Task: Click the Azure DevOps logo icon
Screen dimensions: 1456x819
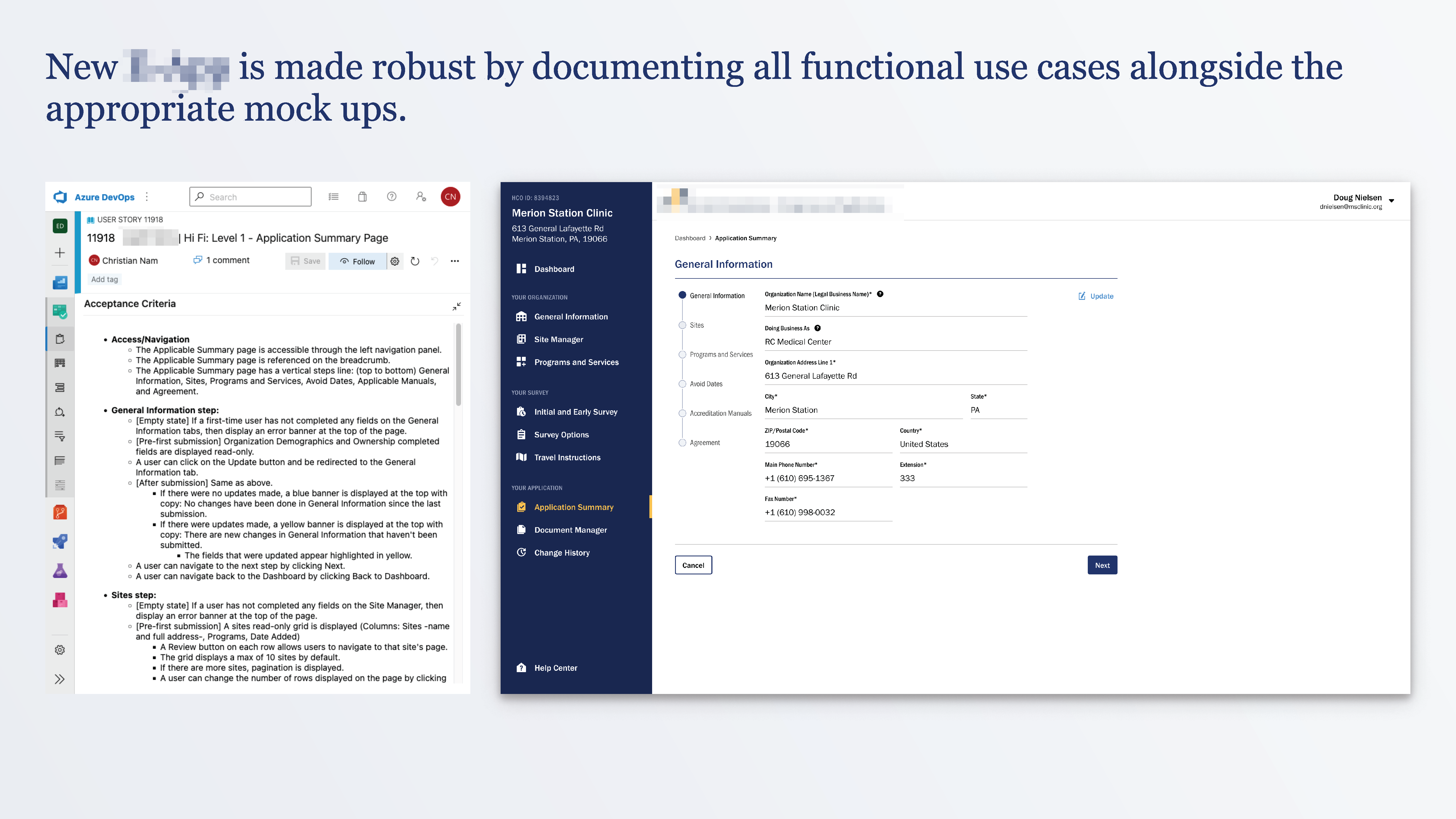Action: (x=60, y=197)
